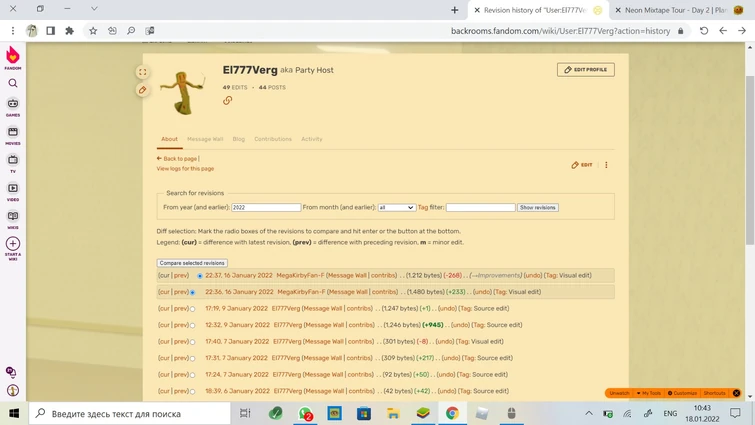Click Unwatch in the bottom toolbar
The height and width of the screenshot is (425, 755).
point(619,393)
